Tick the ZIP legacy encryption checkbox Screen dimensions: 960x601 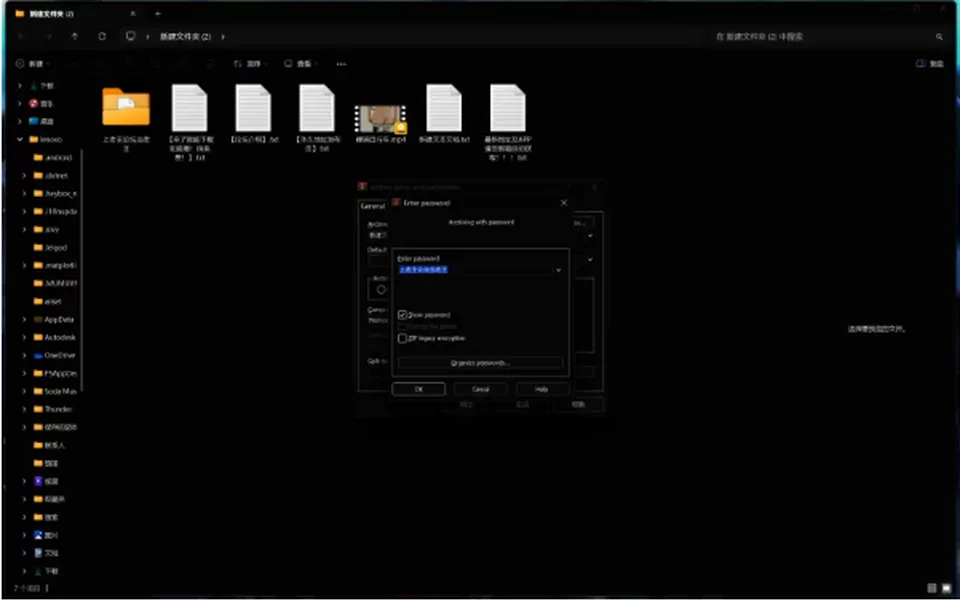(402, 338)
